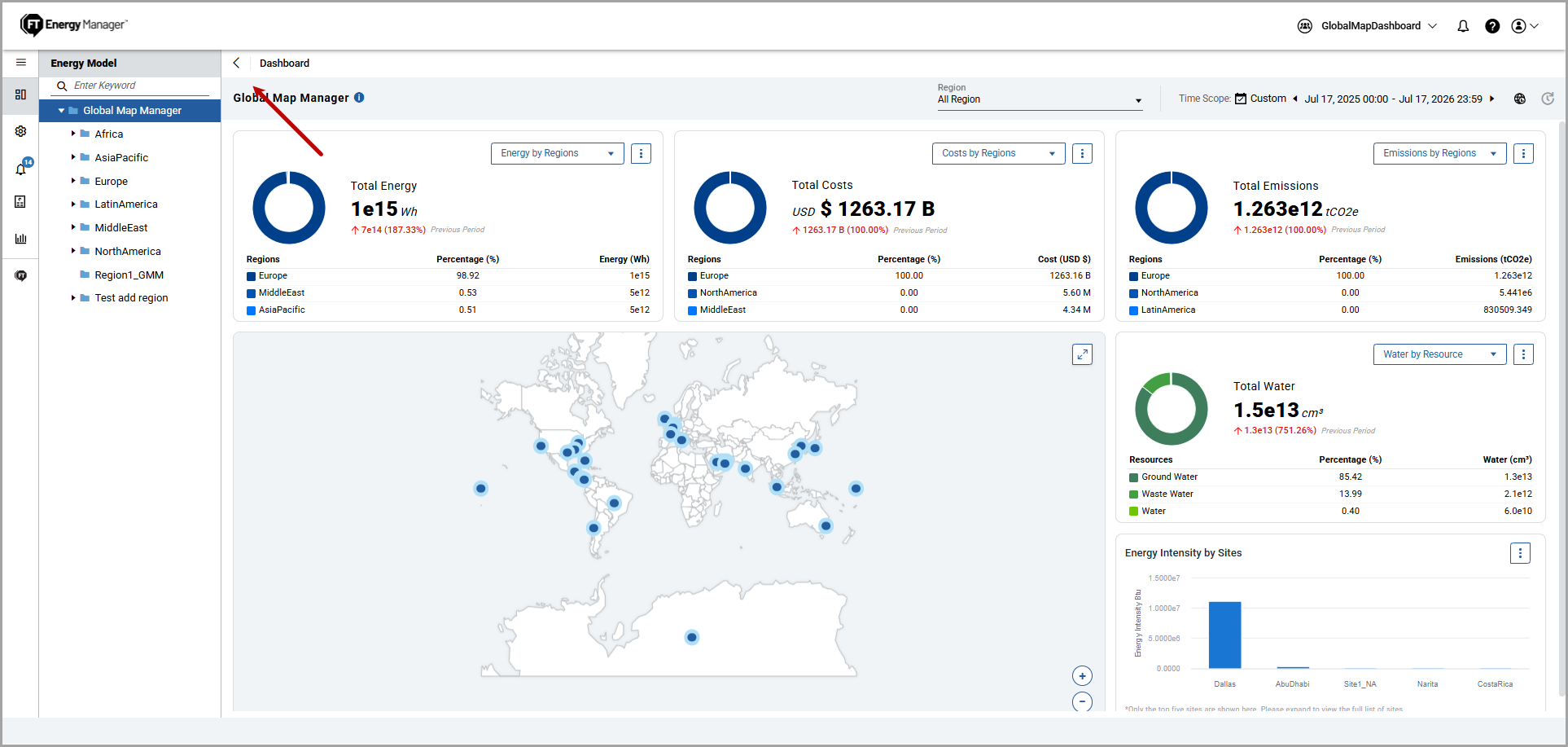This screenshot has width=1568, height=747.
Task: Open the settings gear in left sidebar
Action: coord(20,131)
